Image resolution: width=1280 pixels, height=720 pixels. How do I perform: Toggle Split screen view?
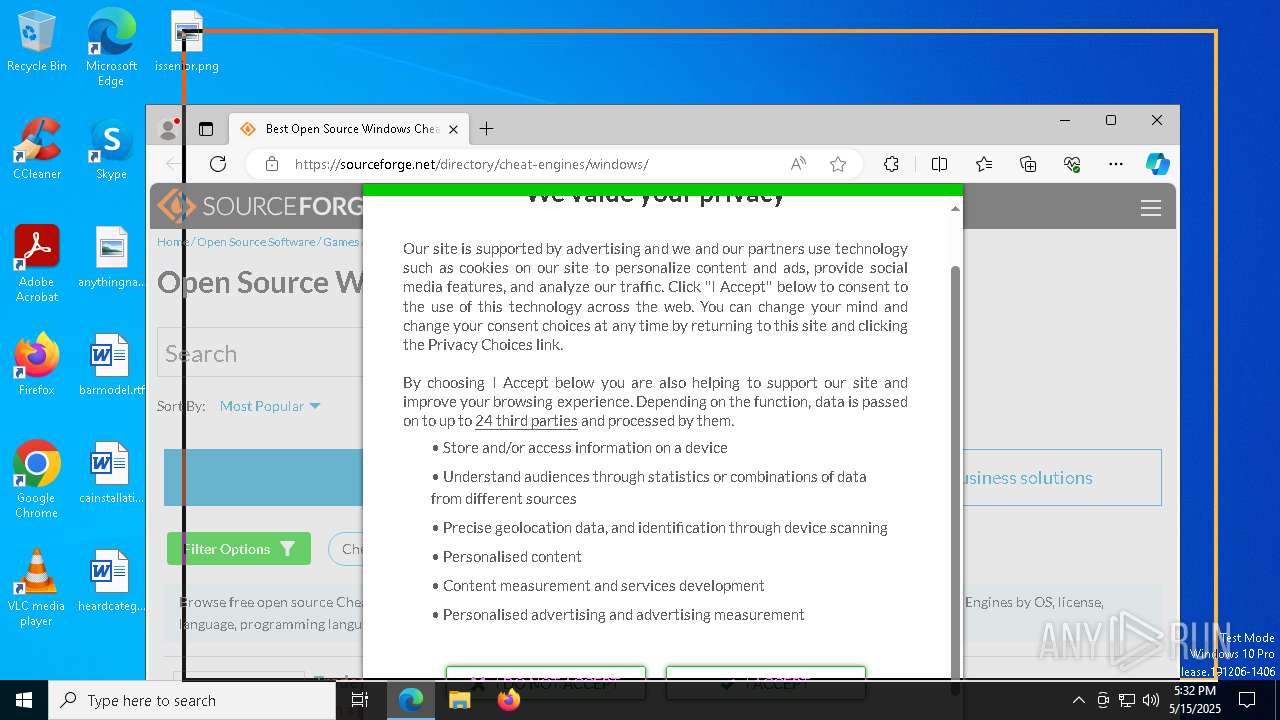click(x=939, y=164)
